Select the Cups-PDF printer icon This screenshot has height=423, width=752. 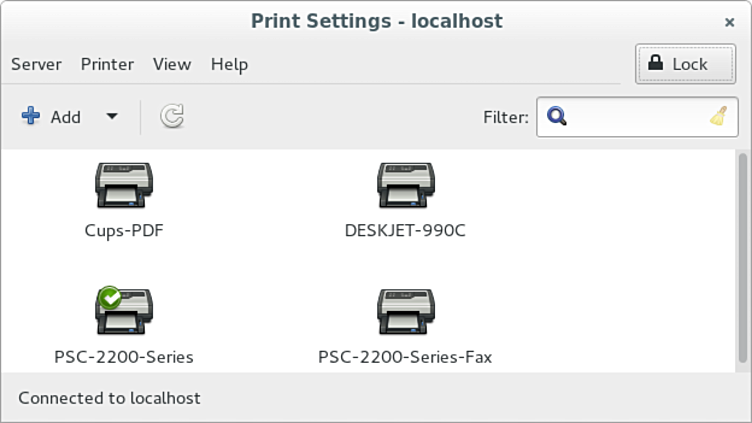[x=124, y=186]
